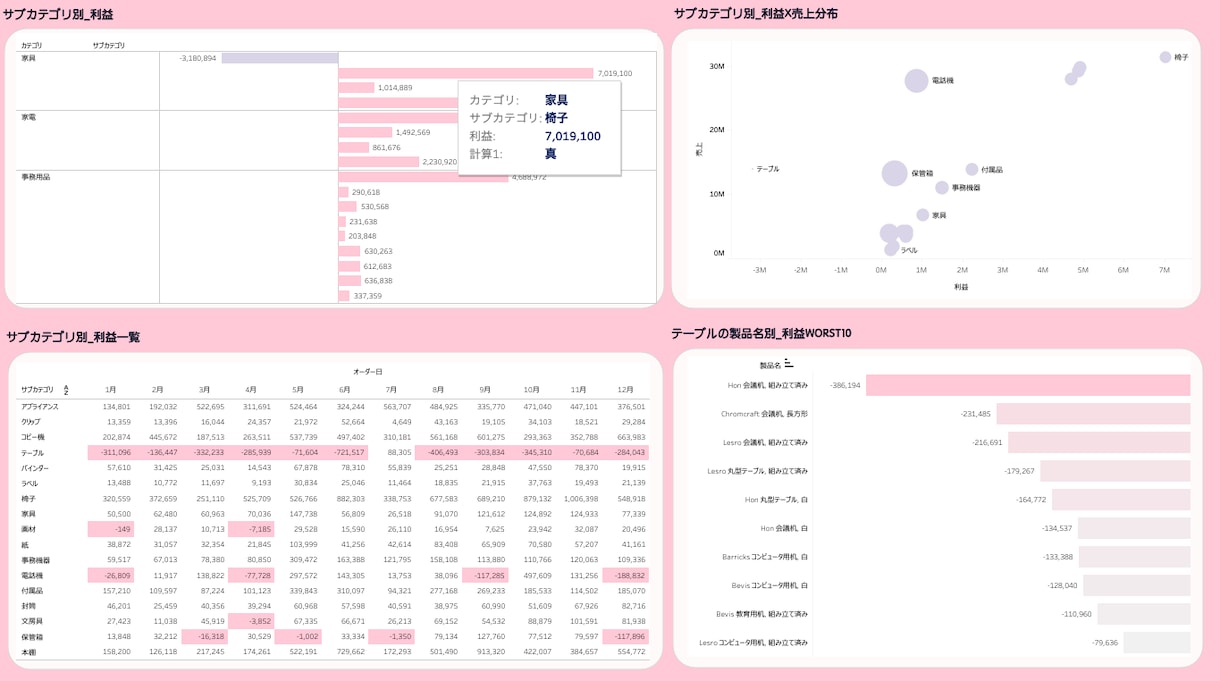Click the 861,676 bar value label
This screenshot has width=1220, height=681.
(386, 147)
